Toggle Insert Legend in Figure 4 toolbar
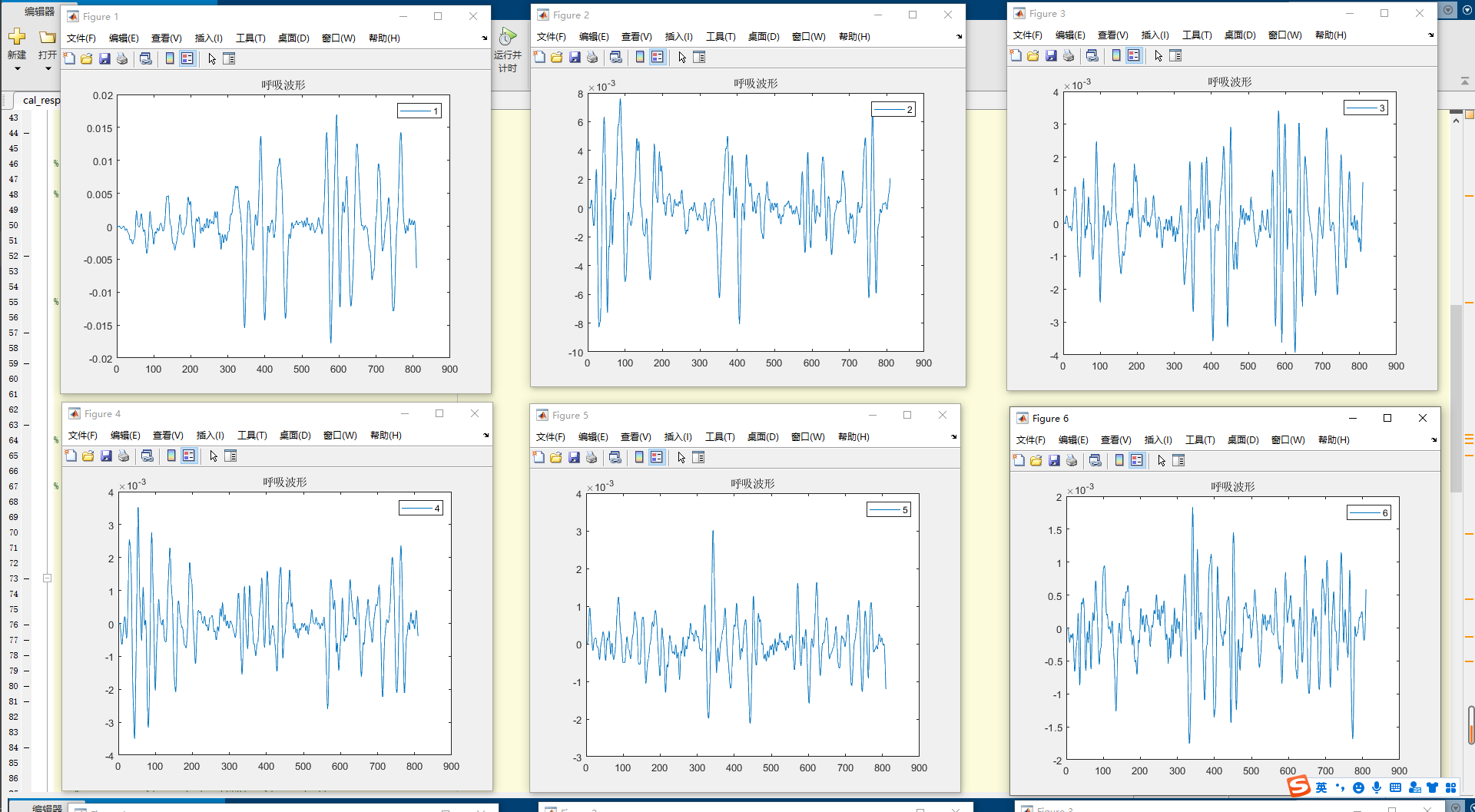 [189, 456]
